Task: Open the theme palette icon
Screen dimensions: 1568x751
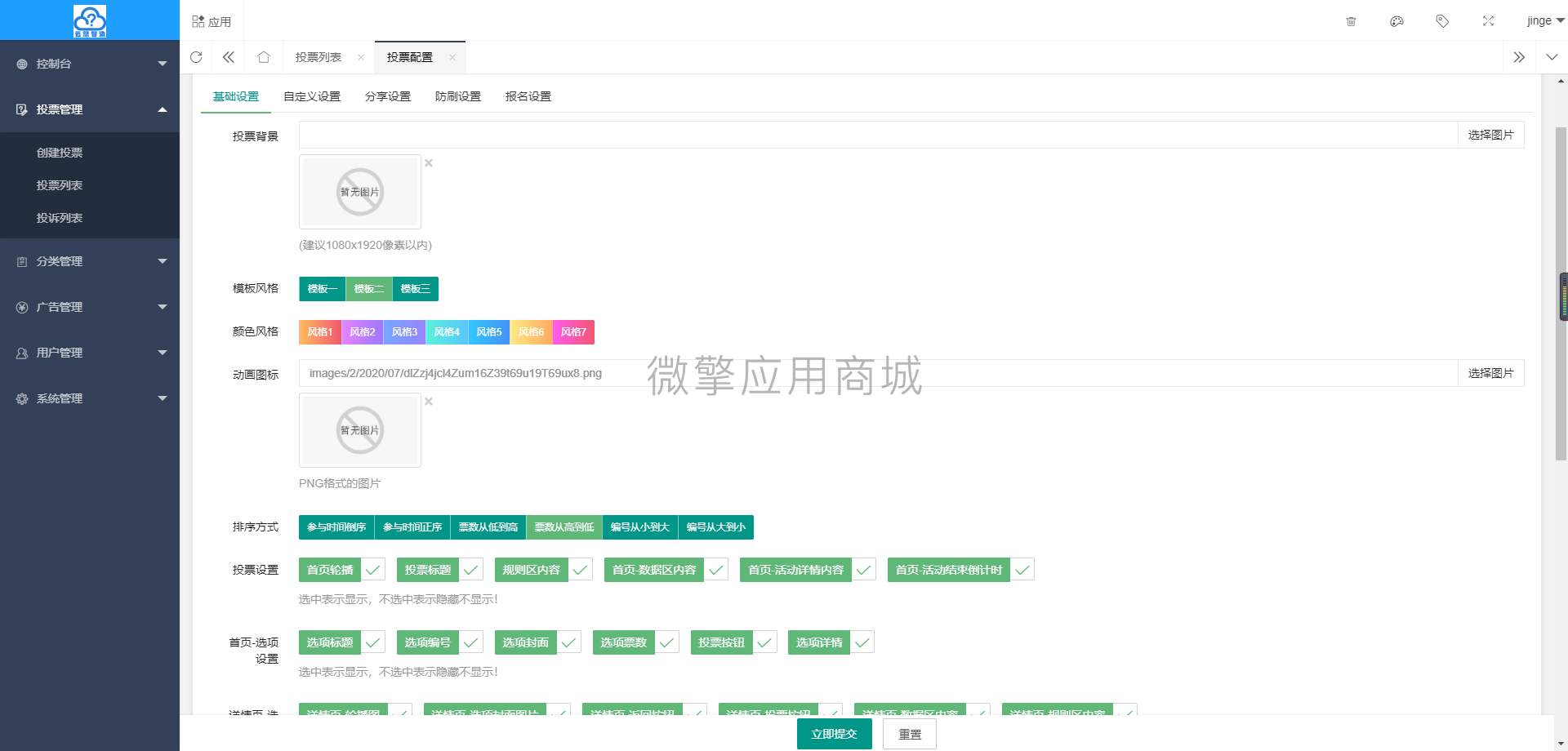Action: click(x=1396, y=21)
